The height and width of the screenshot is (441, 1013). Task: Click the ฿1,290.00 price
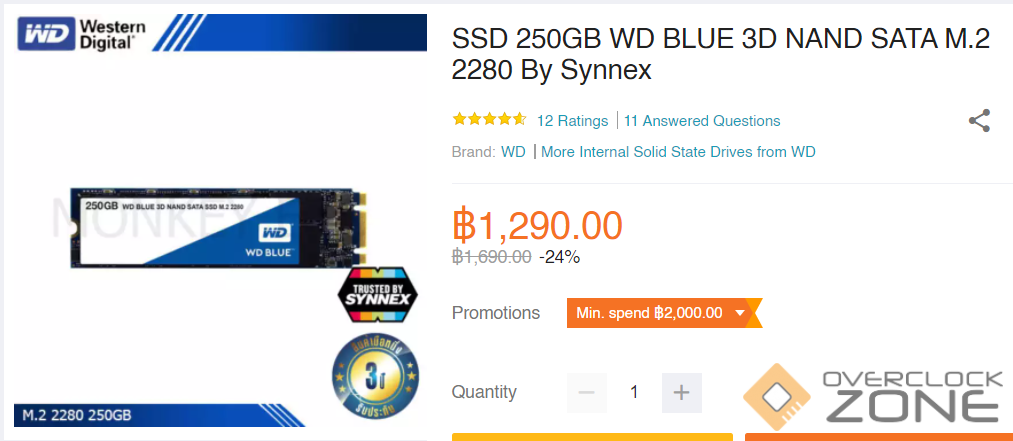coord(538,225)
